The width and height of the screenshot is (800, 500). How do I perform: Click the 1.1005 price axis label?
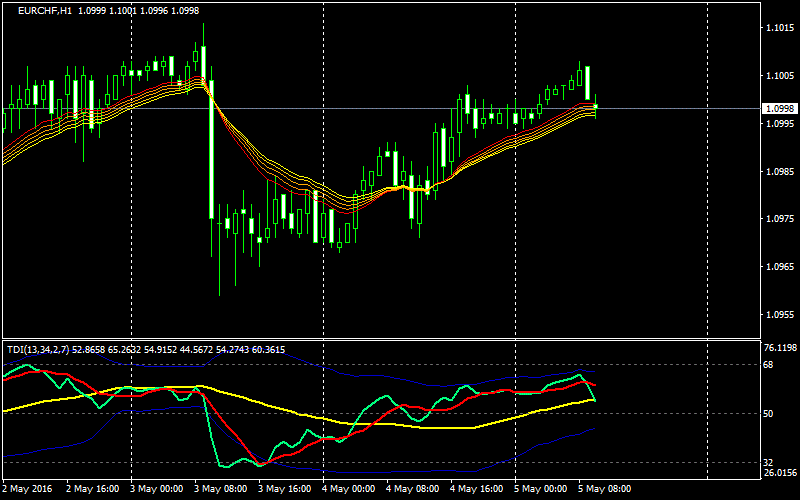780,76
